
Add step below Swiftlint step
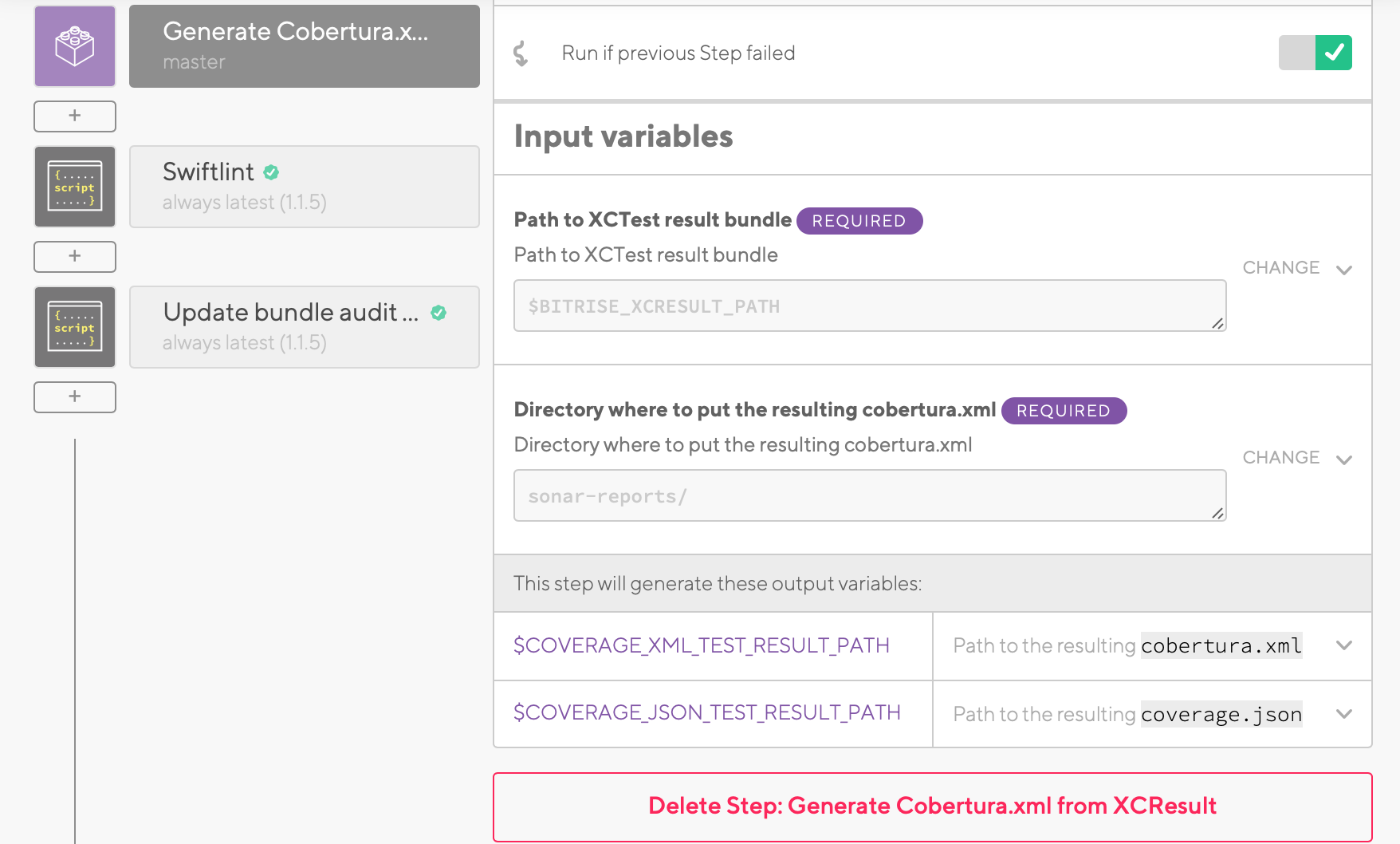pyautogui.click(x=75, y=256)
